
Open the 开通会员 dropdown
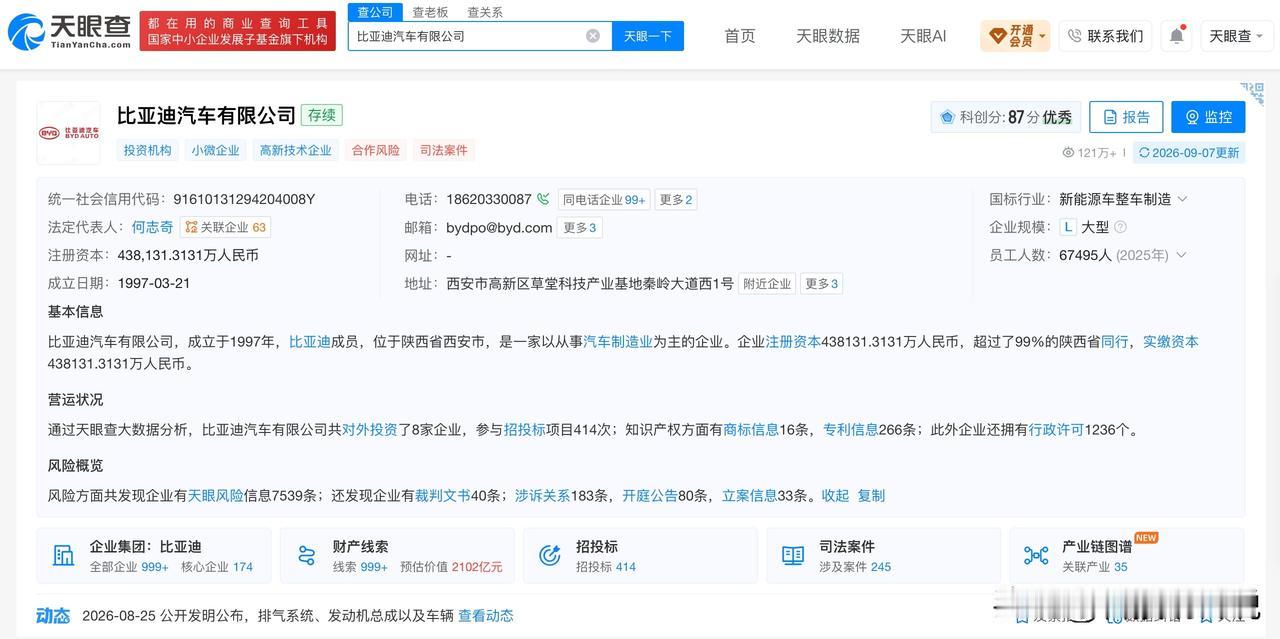pos(1015,36)
